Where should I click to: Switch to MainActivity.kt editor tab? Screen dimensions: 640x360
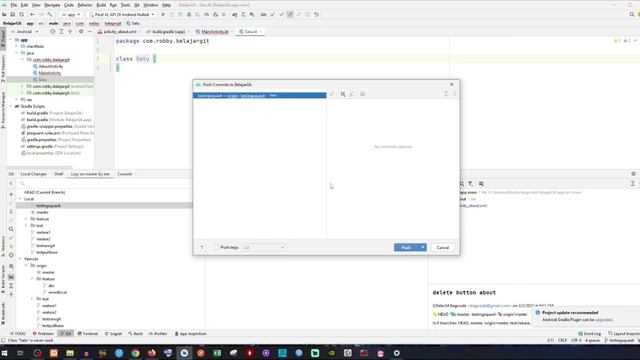tap(214, 31)
